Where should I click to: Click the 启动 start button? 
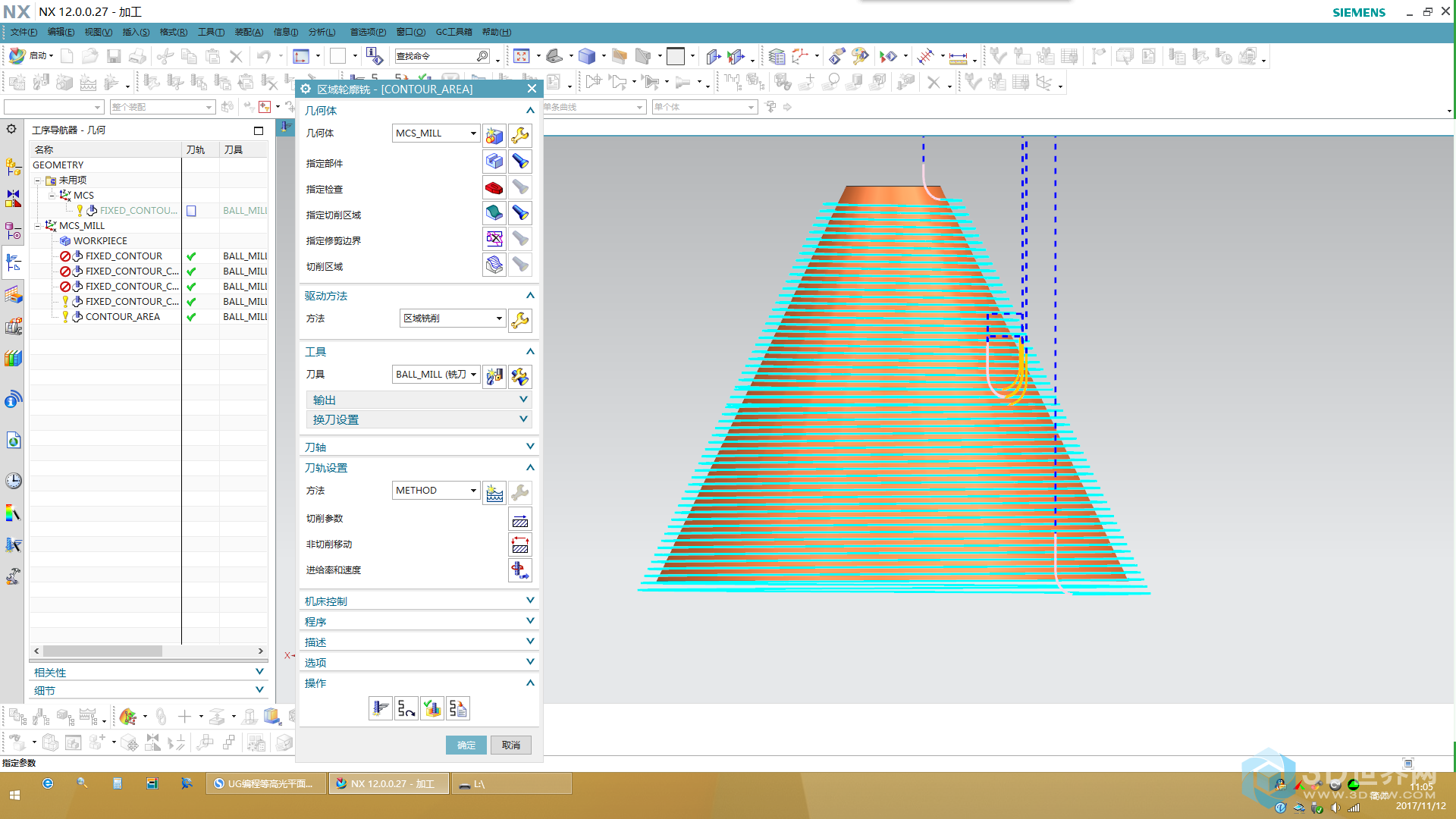point(31,56)
